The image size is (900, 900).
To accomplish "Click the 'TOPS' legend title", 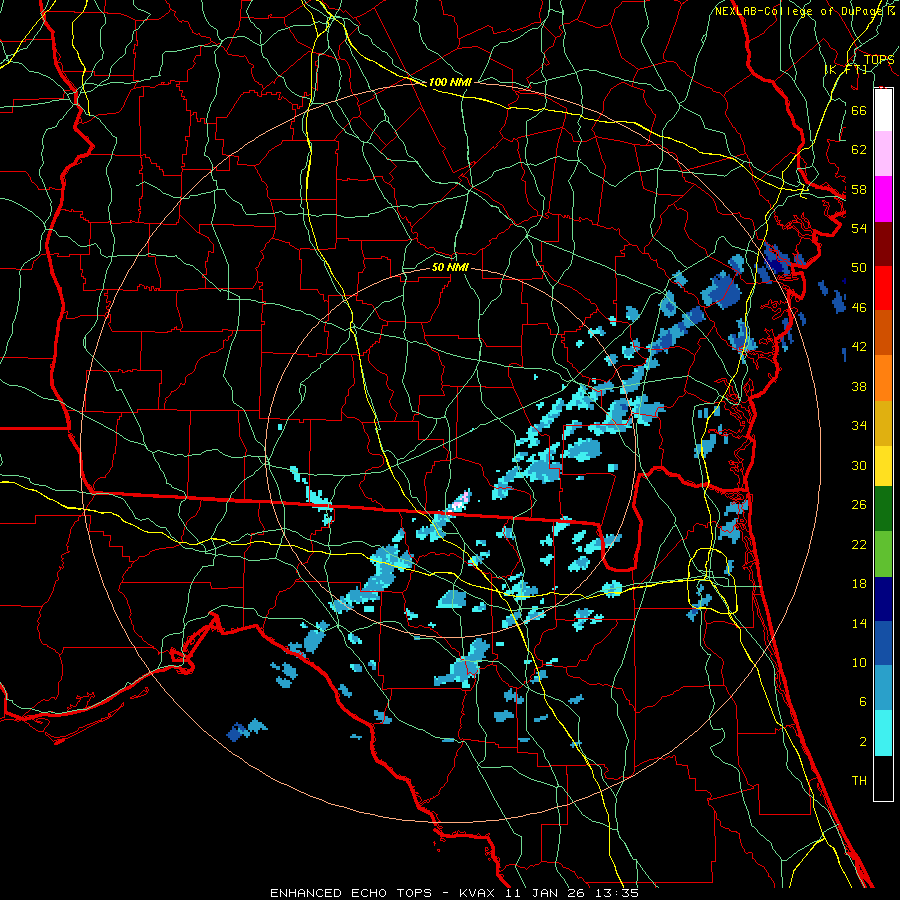I will point(879,59).
